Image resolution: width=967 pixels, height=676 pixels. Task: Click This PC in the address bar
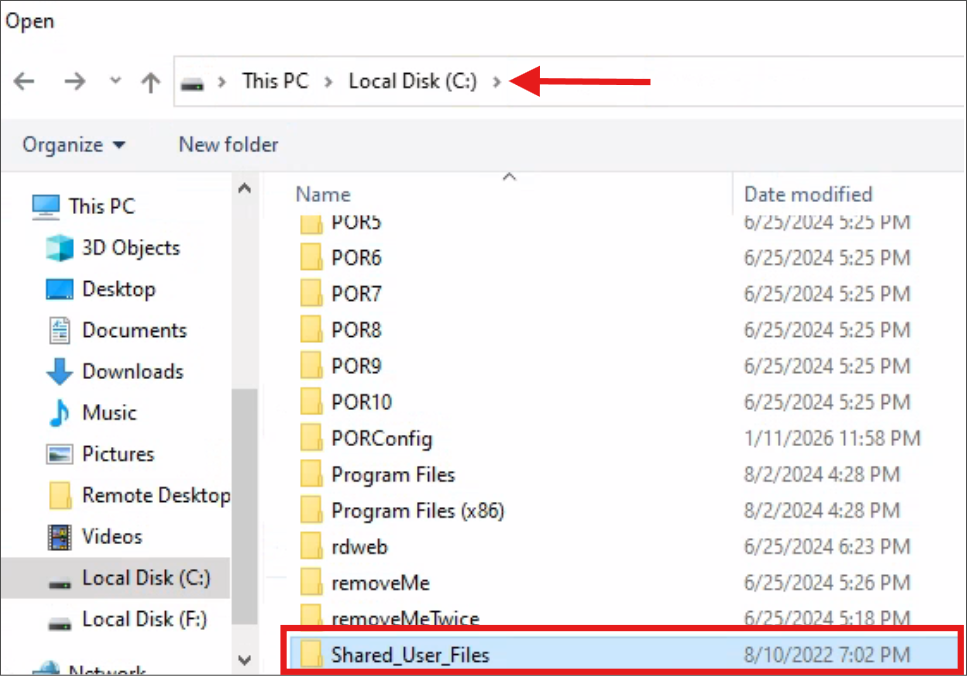click(x=275, y=82)
